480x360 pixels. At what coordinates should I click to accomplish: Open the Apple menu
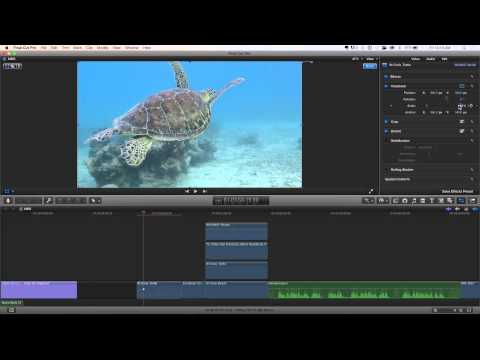click(x=6, y=48)
